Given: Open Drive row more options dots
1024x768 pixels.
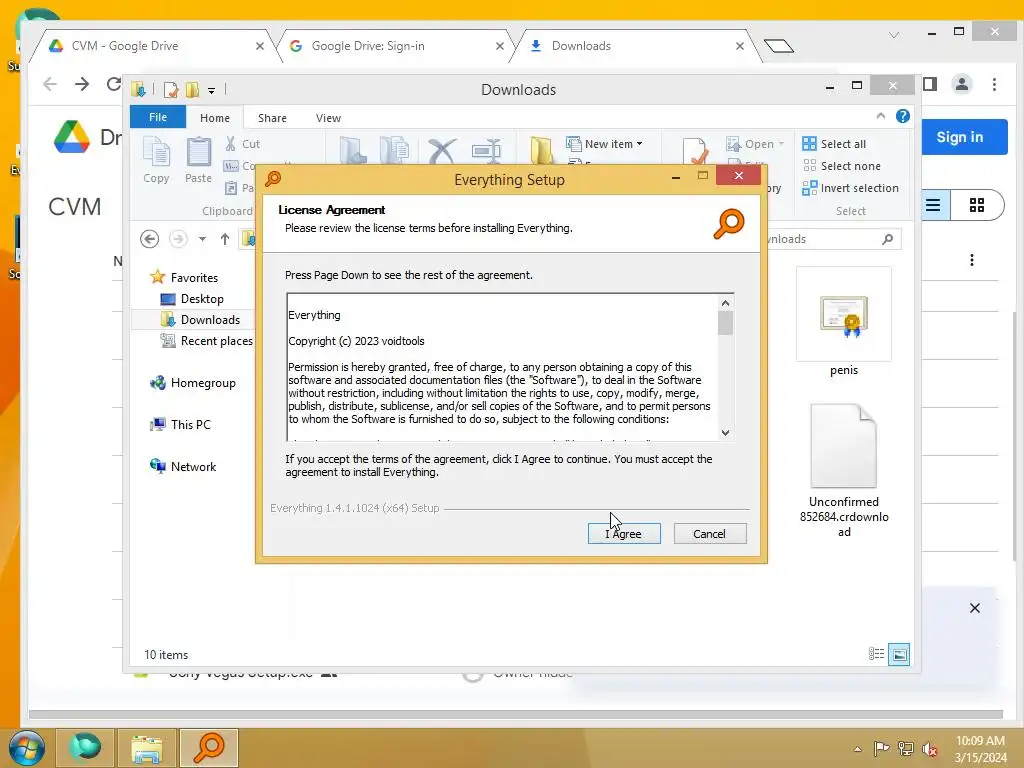Looking at the screenshot, I should click(x=972, y=260).
